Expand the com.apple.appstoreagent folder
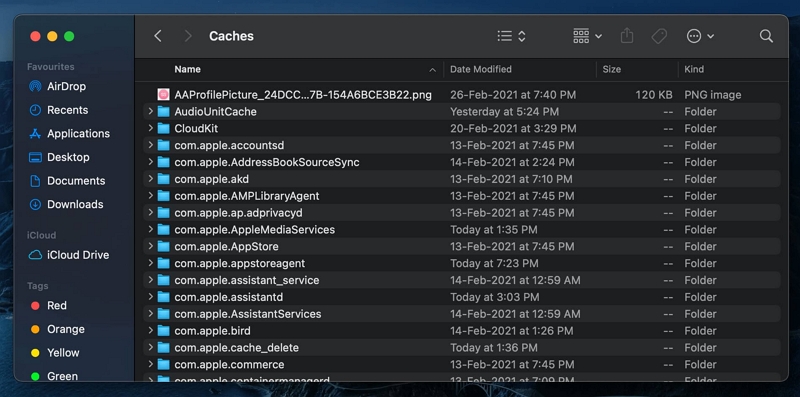800x397 pixels. pos(151,263)
